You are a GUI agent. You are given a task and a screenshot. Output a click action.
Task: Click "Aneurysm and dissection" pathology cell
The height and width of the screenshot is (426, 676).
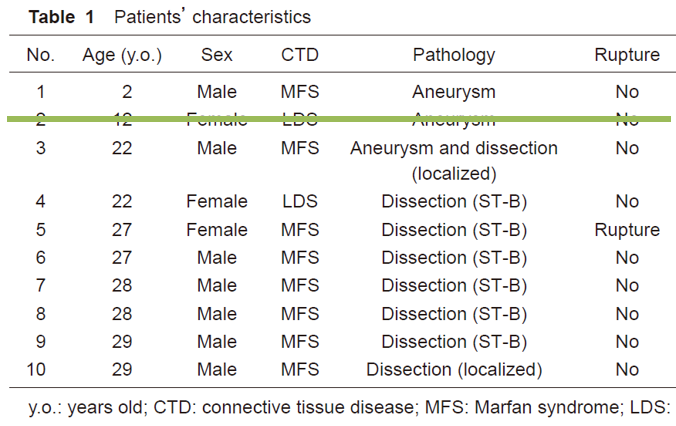pyautogui.click(x=453, y=148)
